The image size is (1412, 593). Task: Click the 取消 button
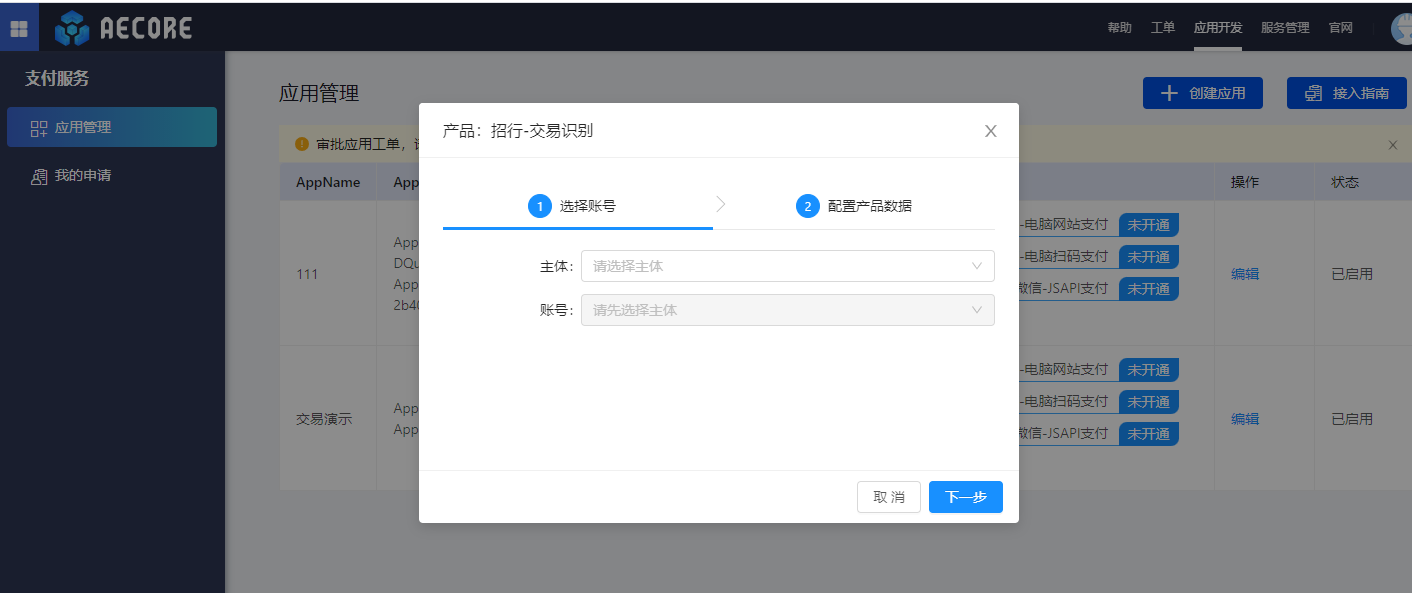pyautogui.click(x=888, y=497)
